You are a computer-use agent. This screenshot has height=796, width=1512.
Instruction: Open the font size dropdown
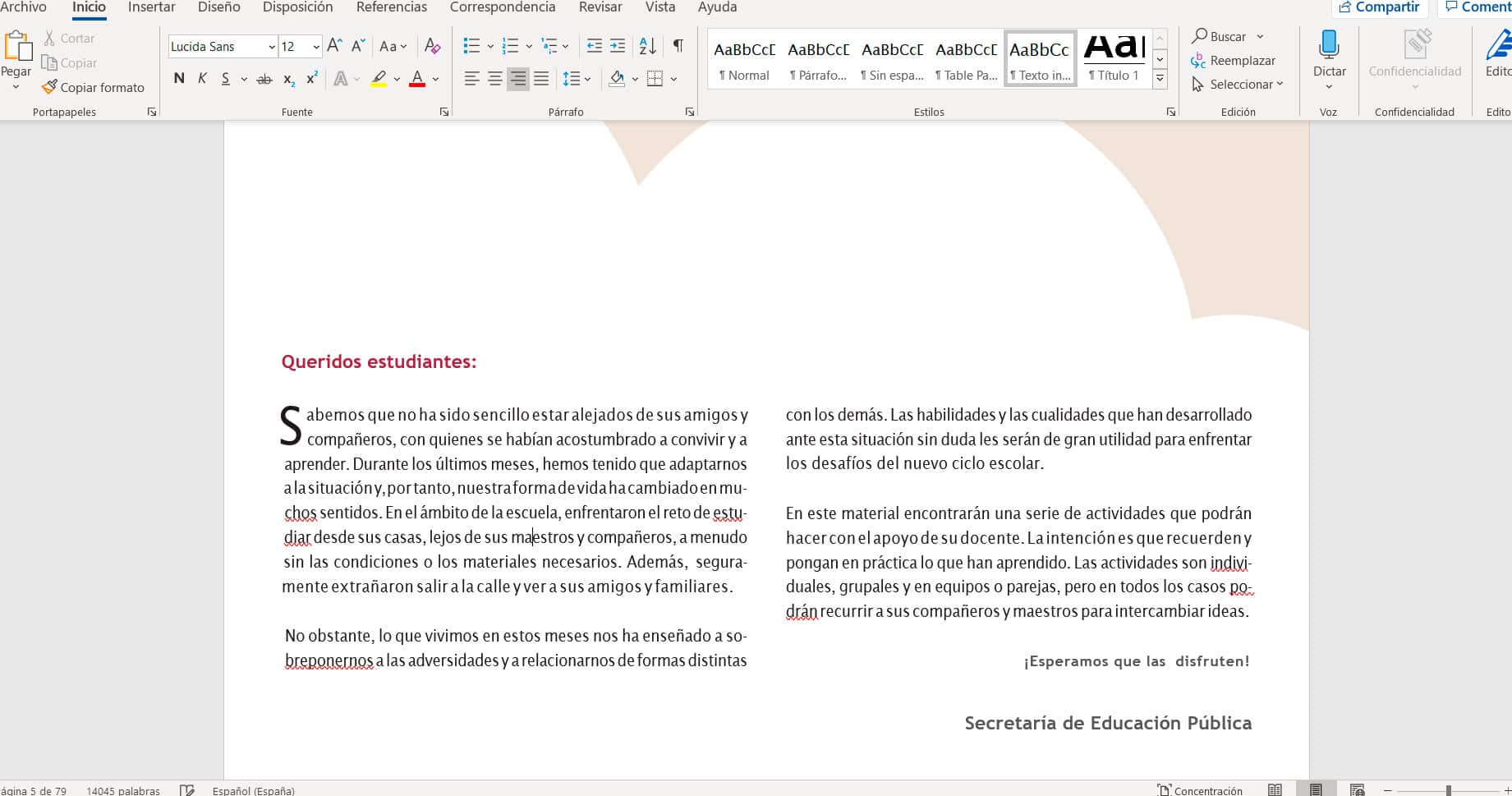pos(315,47)
